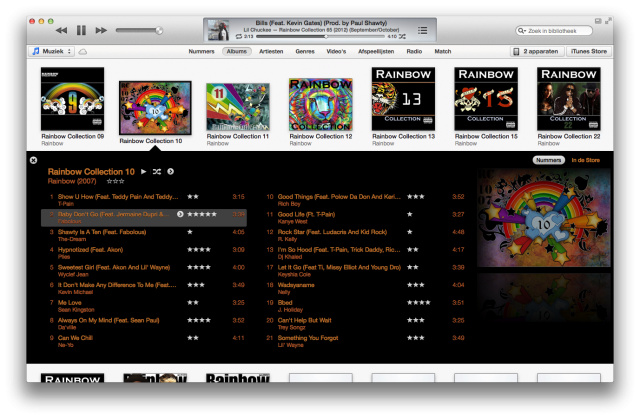Click the playback progress bar
The image size is (640, 419).
[320, 36]
